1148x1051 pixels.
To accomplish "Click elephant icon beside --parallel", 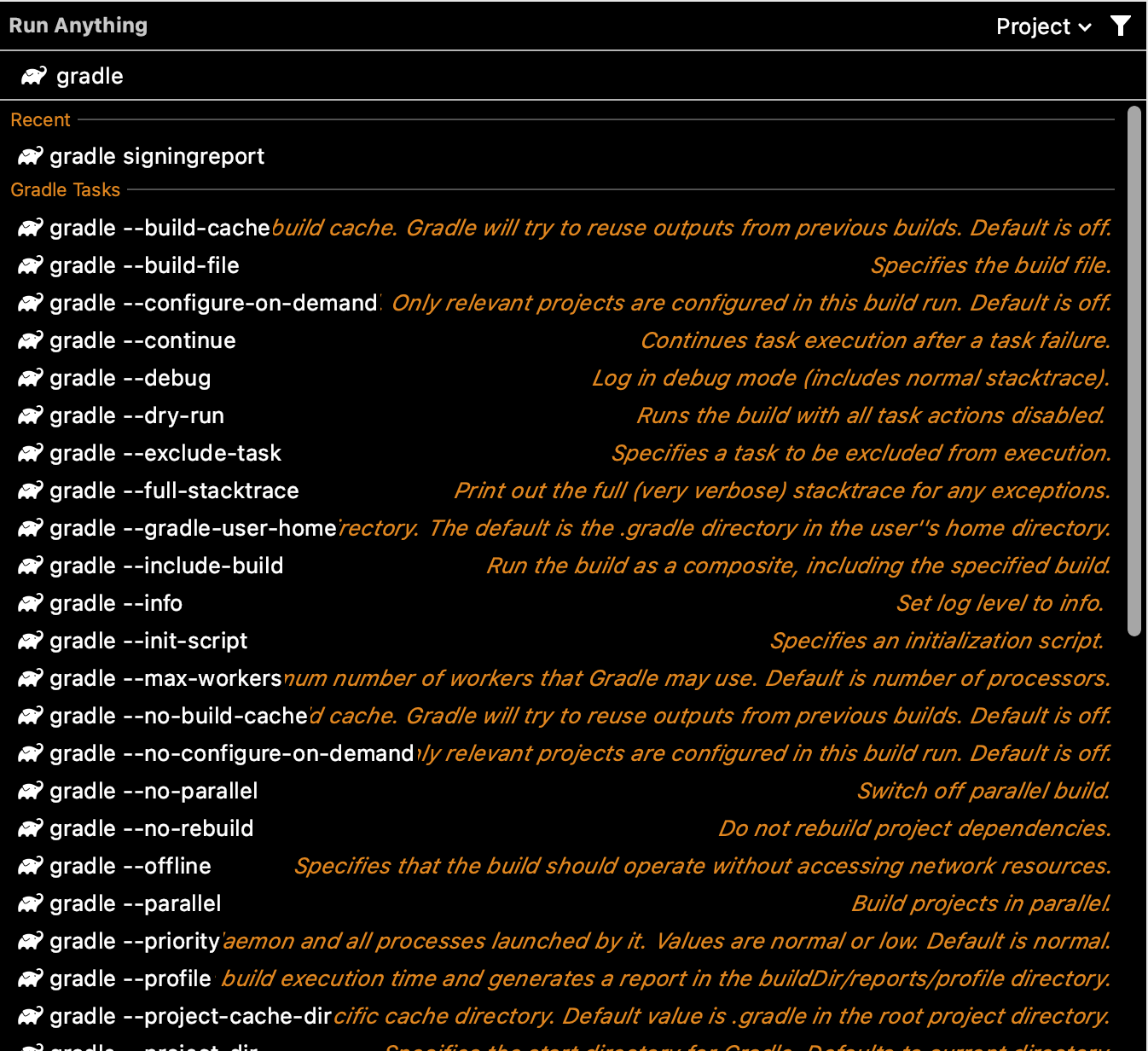I will (31, 903).
